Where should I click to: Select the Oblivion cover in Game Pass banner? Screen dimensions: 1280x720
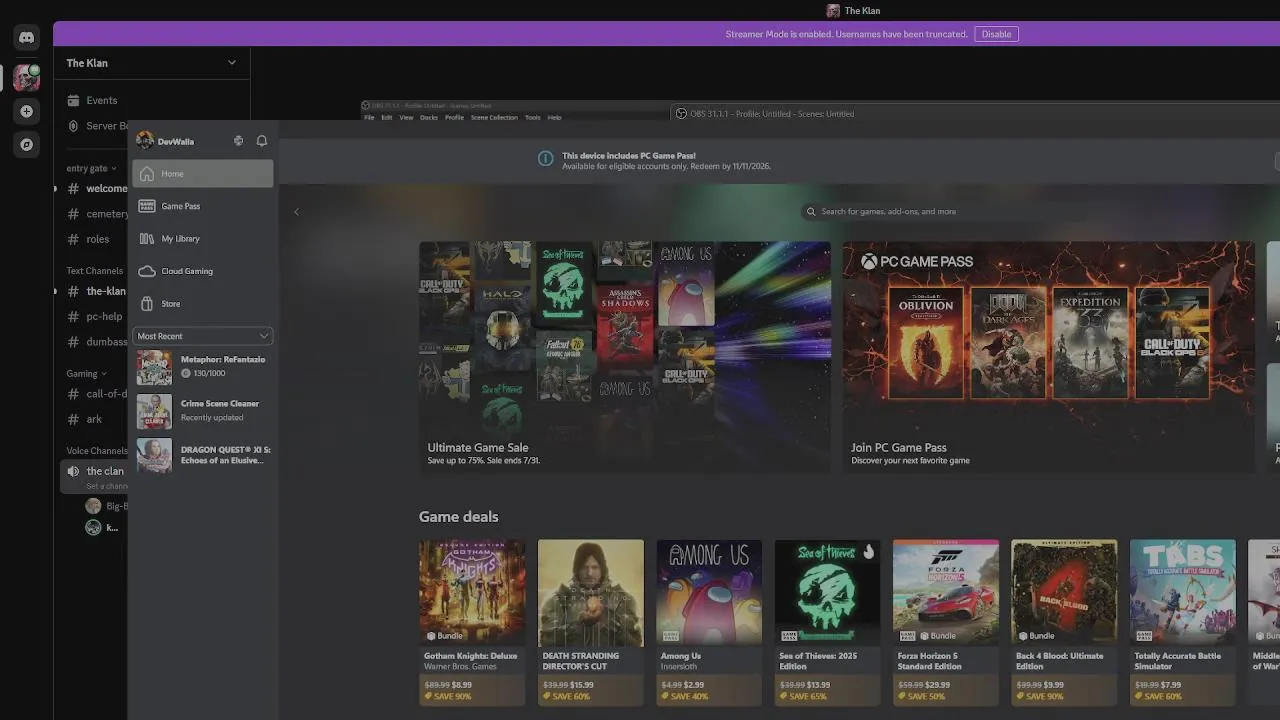point(926,342)
